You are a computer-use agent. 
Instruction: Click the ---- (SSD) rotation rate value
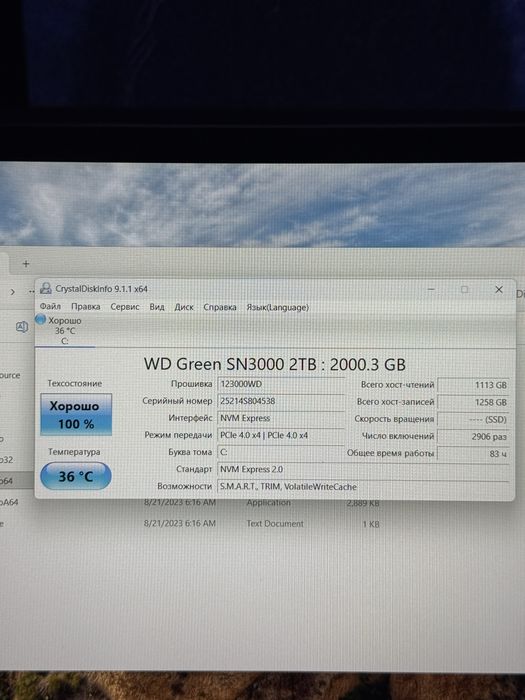473,420
